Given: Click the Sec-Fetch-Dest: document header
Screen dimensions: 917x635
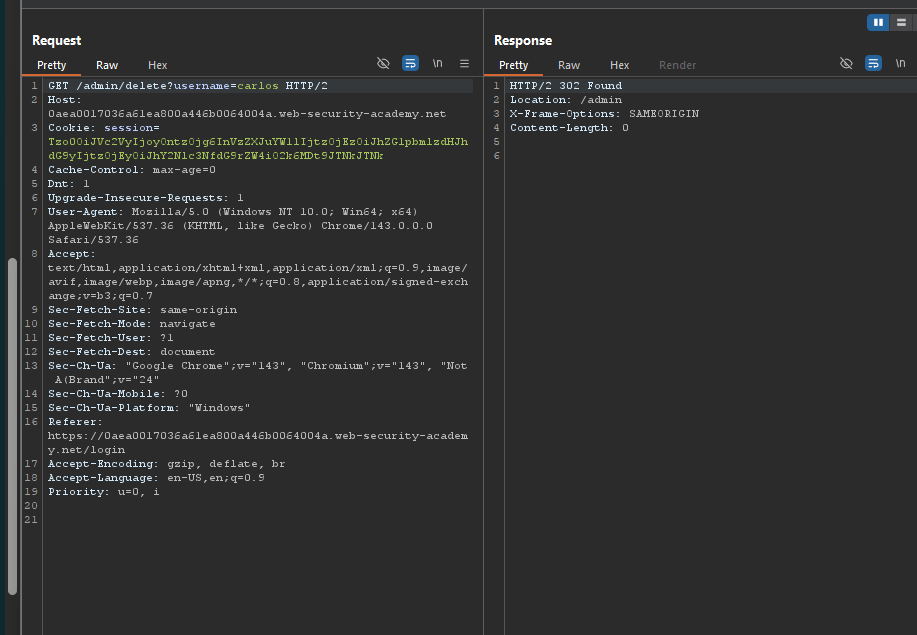Looking at the screenshot, I should coord(132,352).
